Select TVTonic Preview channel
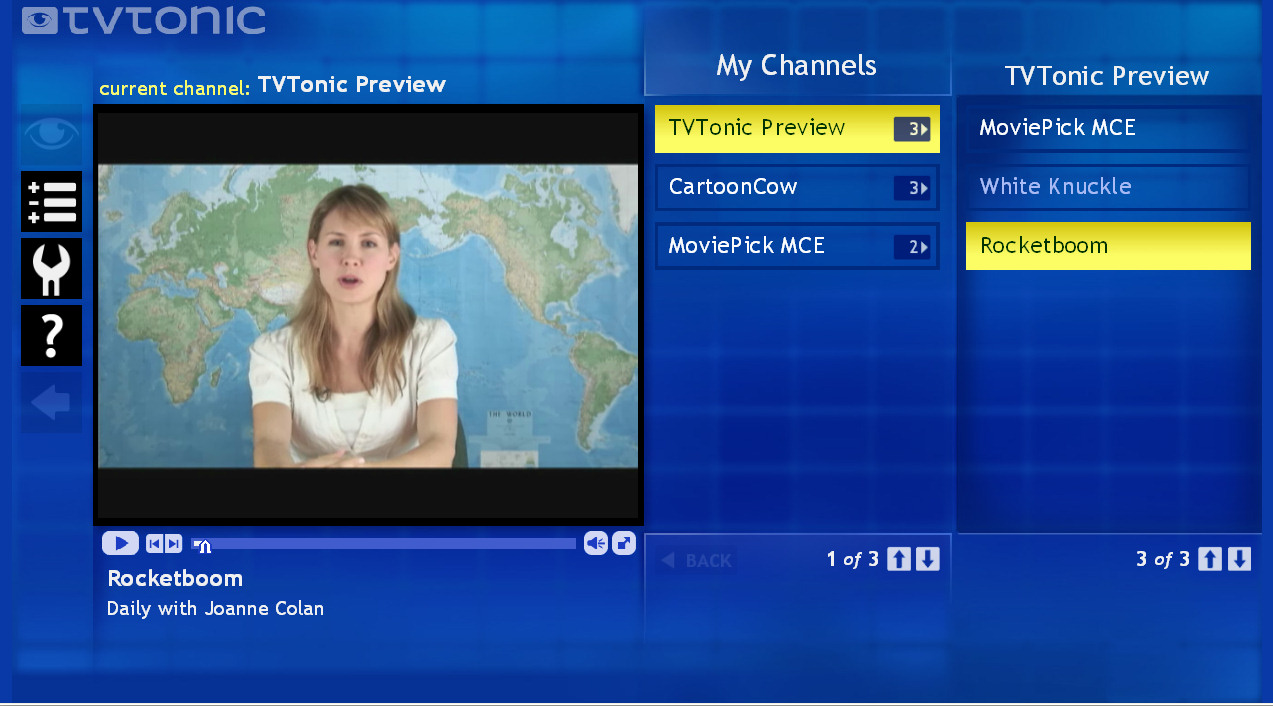The image size is (1273, 706). [797, 129]
